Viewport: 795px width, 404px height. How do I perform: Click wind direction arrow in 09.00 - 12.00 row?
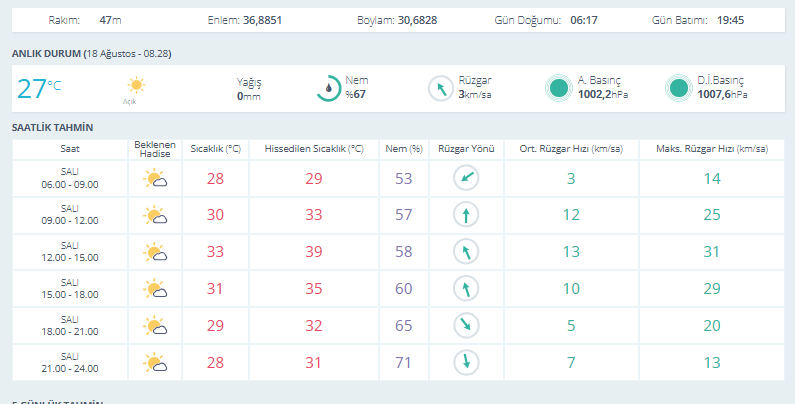(x=466, y=215)
